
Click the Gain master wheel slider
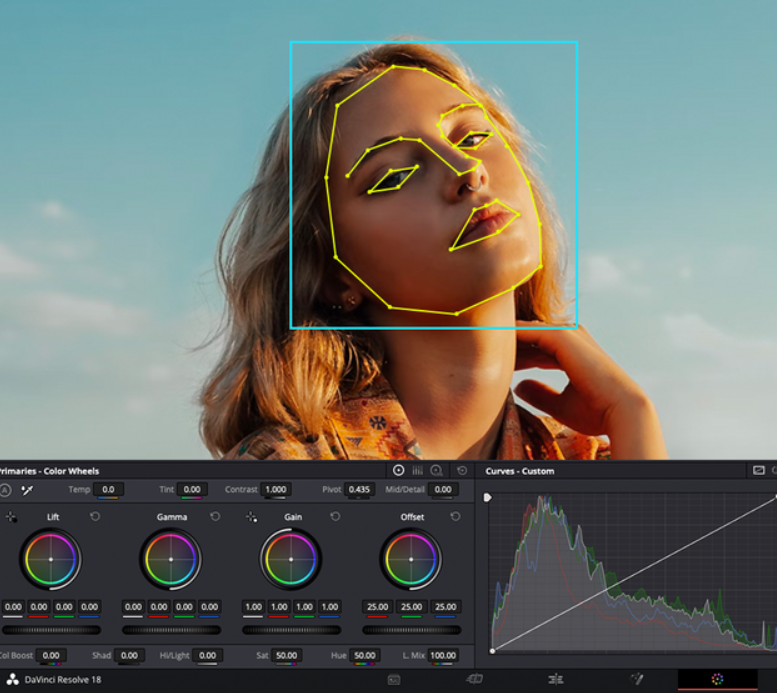point(291,630)
